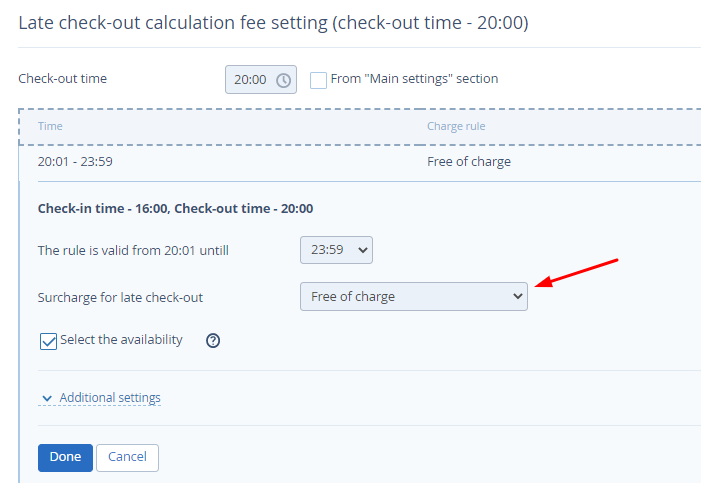The width and height of the screenshot is (701, 483).
Task: Click the Free of charge rule cell
Action: [469, 161]
